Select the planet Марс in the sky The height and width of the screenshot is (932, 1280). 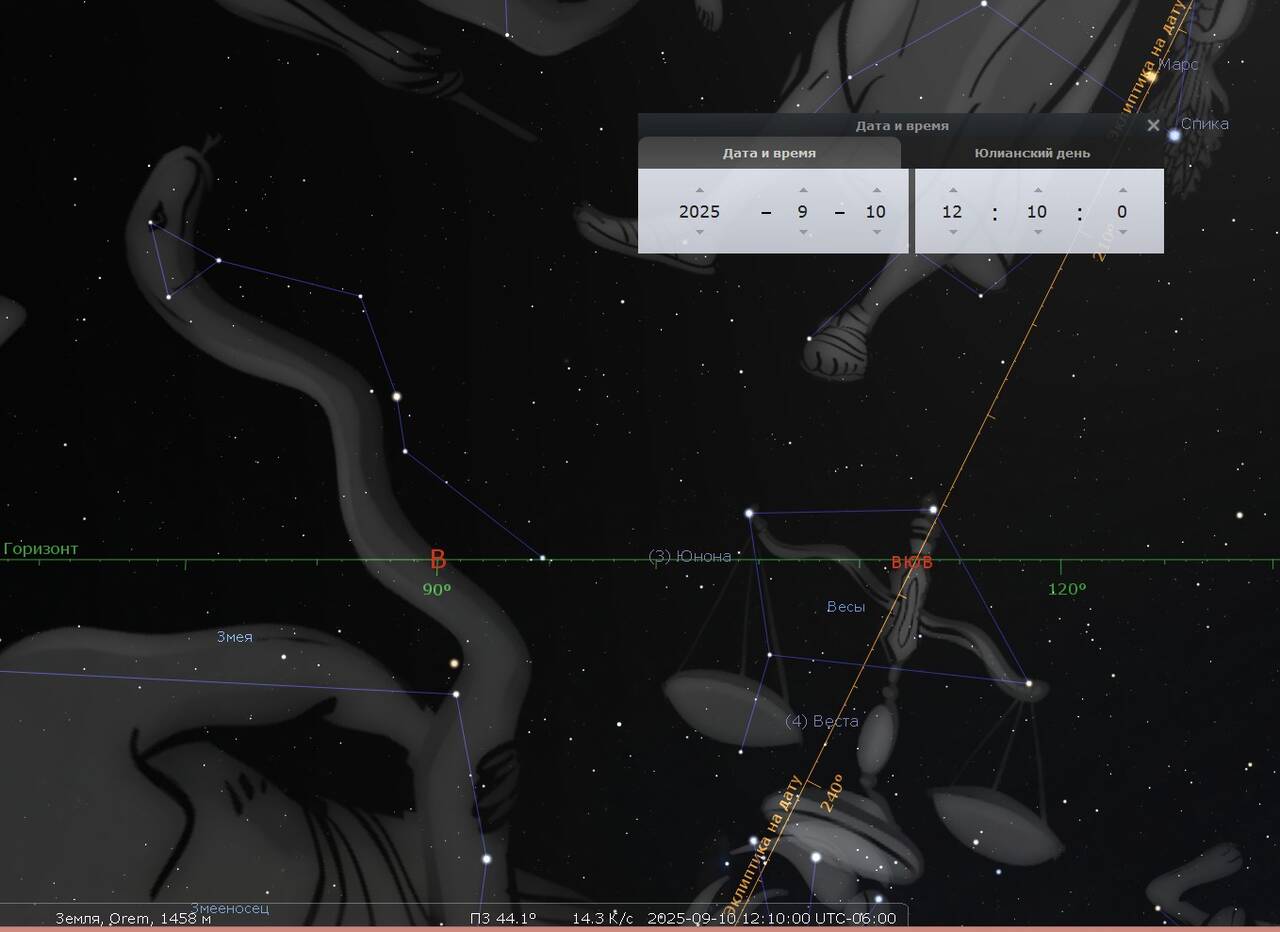point(1152,75)
